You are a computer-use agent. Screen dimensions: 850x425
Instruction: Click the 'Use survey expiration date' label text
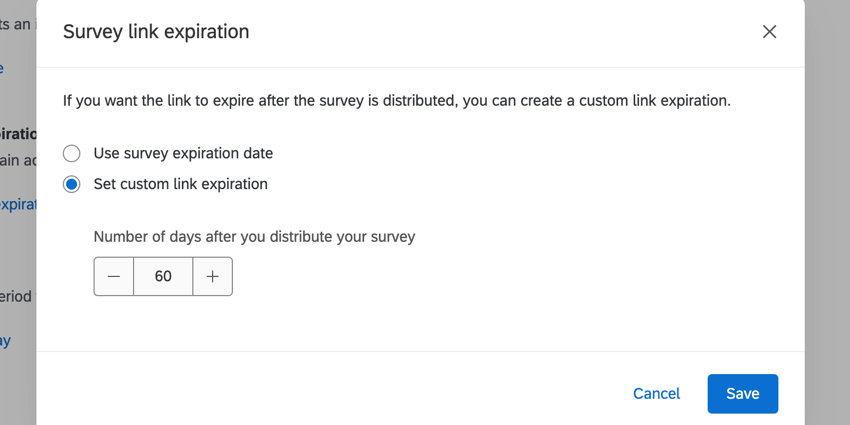[x=183, y=154]
